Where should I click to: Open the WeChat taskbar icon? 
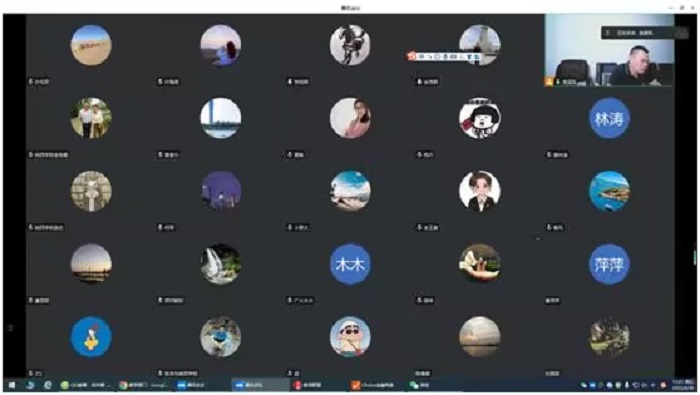[420, 385]
